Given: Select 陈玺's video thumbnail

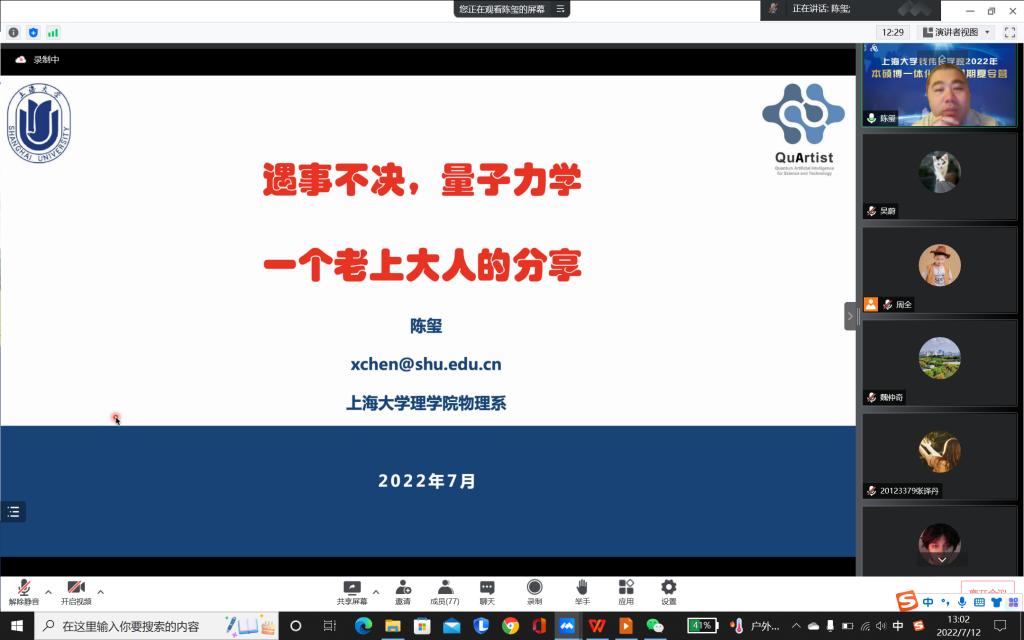Looking at the screenshot, I should coord(939,86).
